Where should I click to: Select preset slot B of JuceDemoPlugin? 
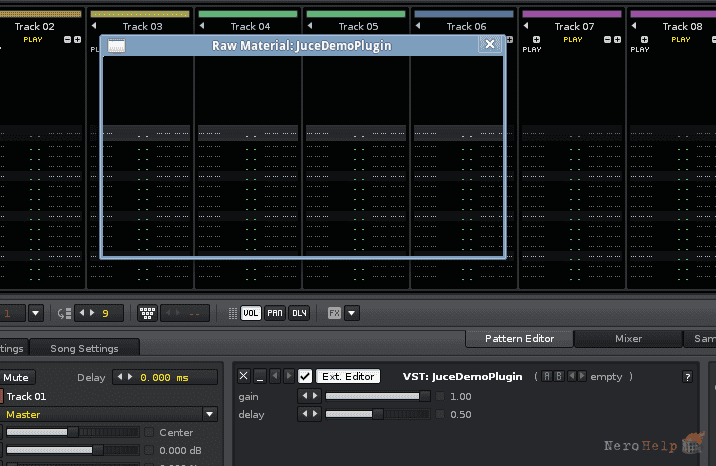pos(558,377)
